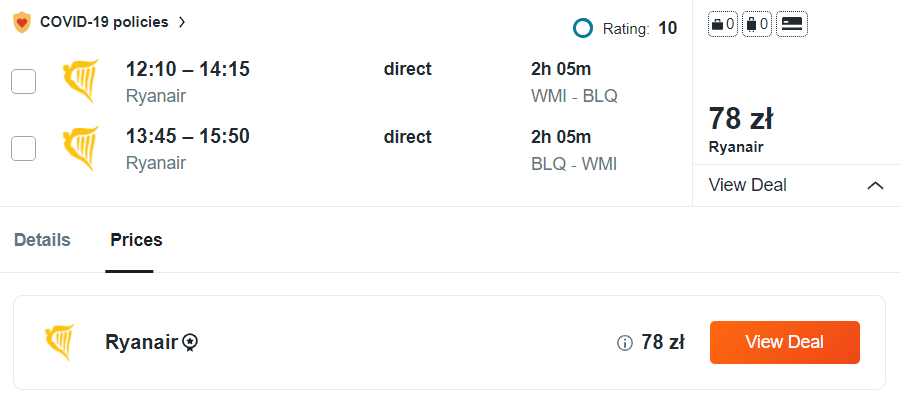The image size is (900, 412).
Task: Select the Prices tab
Action: click(136, 240)
